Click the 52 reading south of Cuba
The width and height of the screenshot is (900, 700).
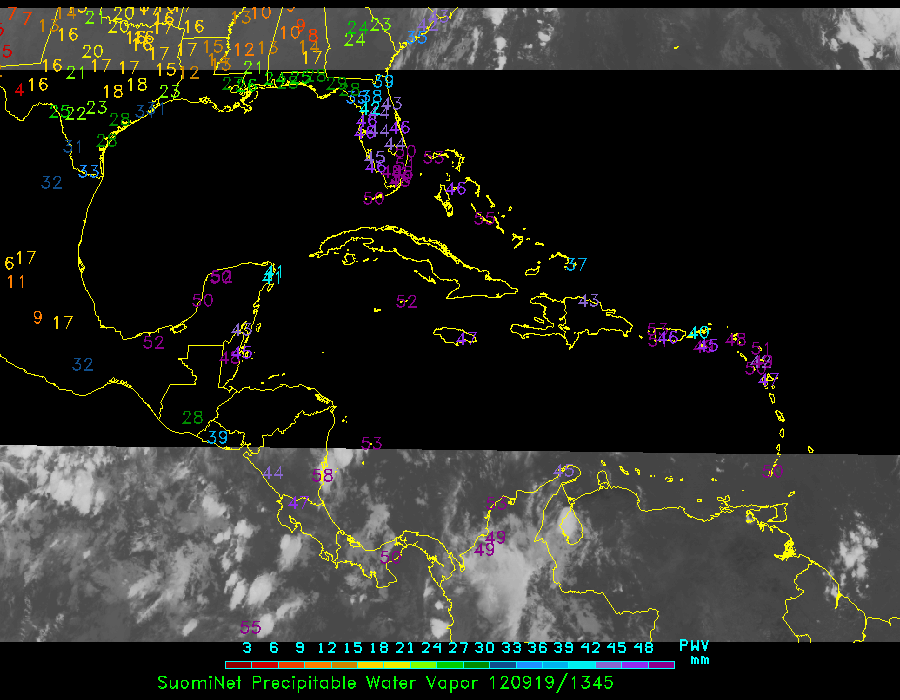pos(406,301)
